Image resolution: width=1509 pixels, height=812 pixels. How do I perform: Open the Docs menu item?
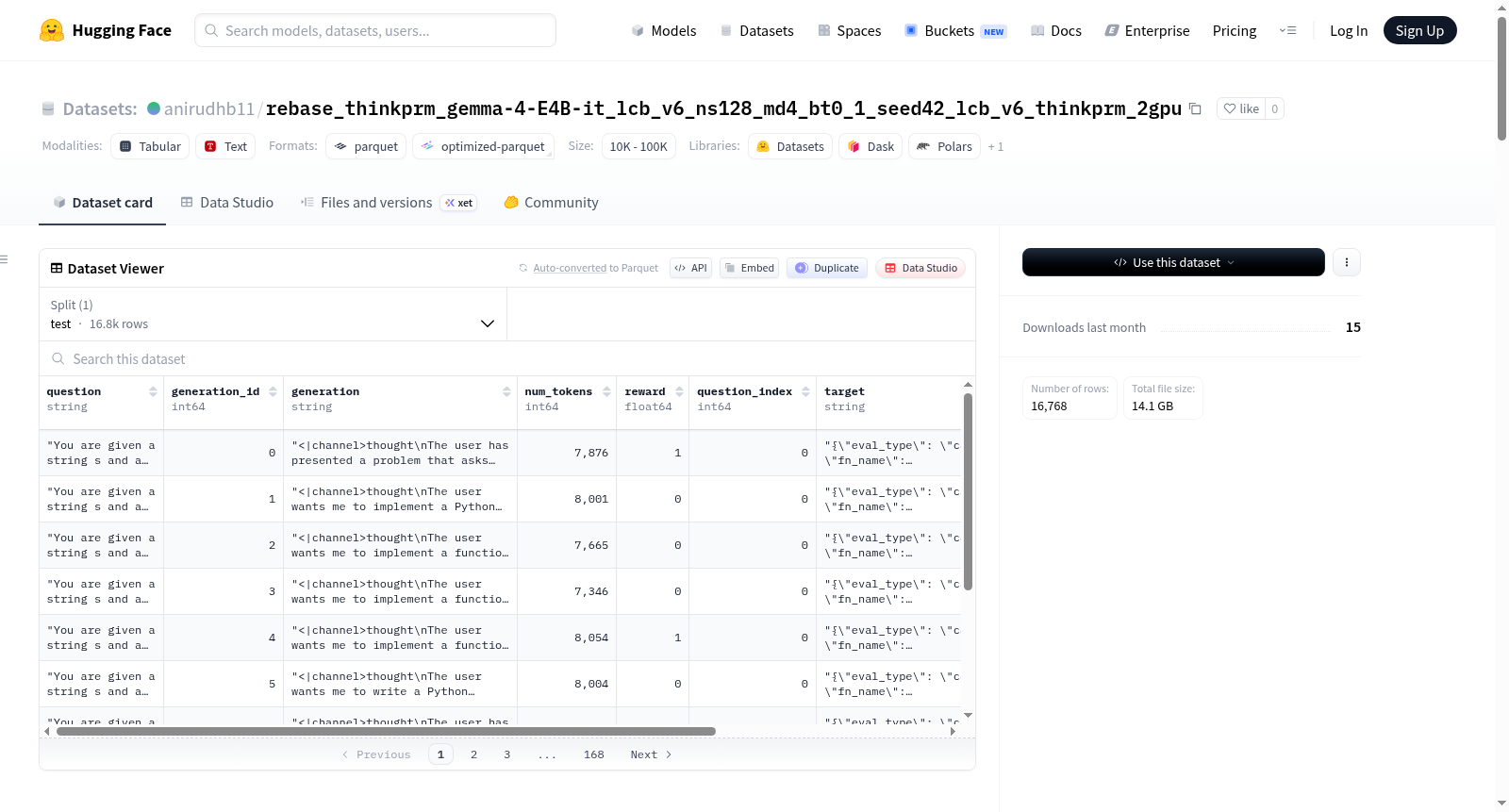[x=1056, y=30]
